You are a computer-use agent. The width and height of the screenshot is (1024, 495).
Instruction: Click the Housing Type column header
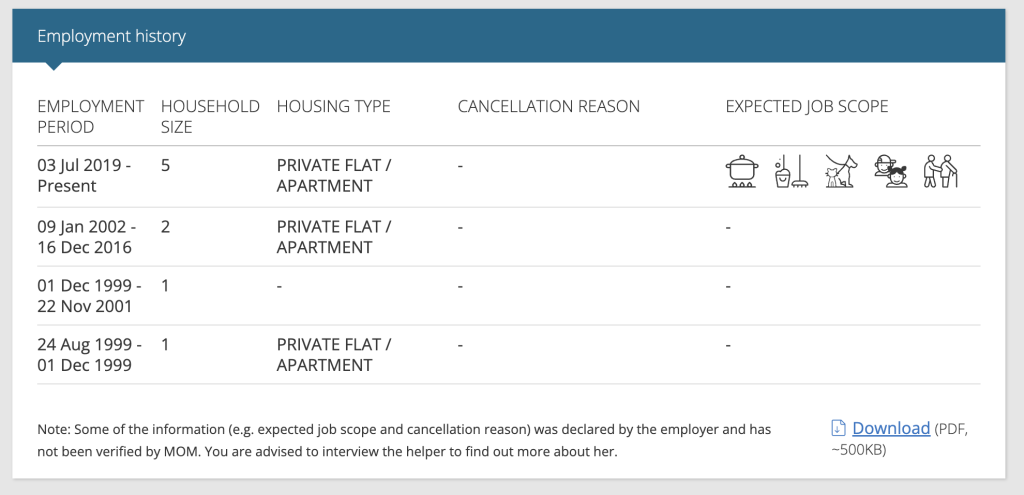click(x=333, y=106)
